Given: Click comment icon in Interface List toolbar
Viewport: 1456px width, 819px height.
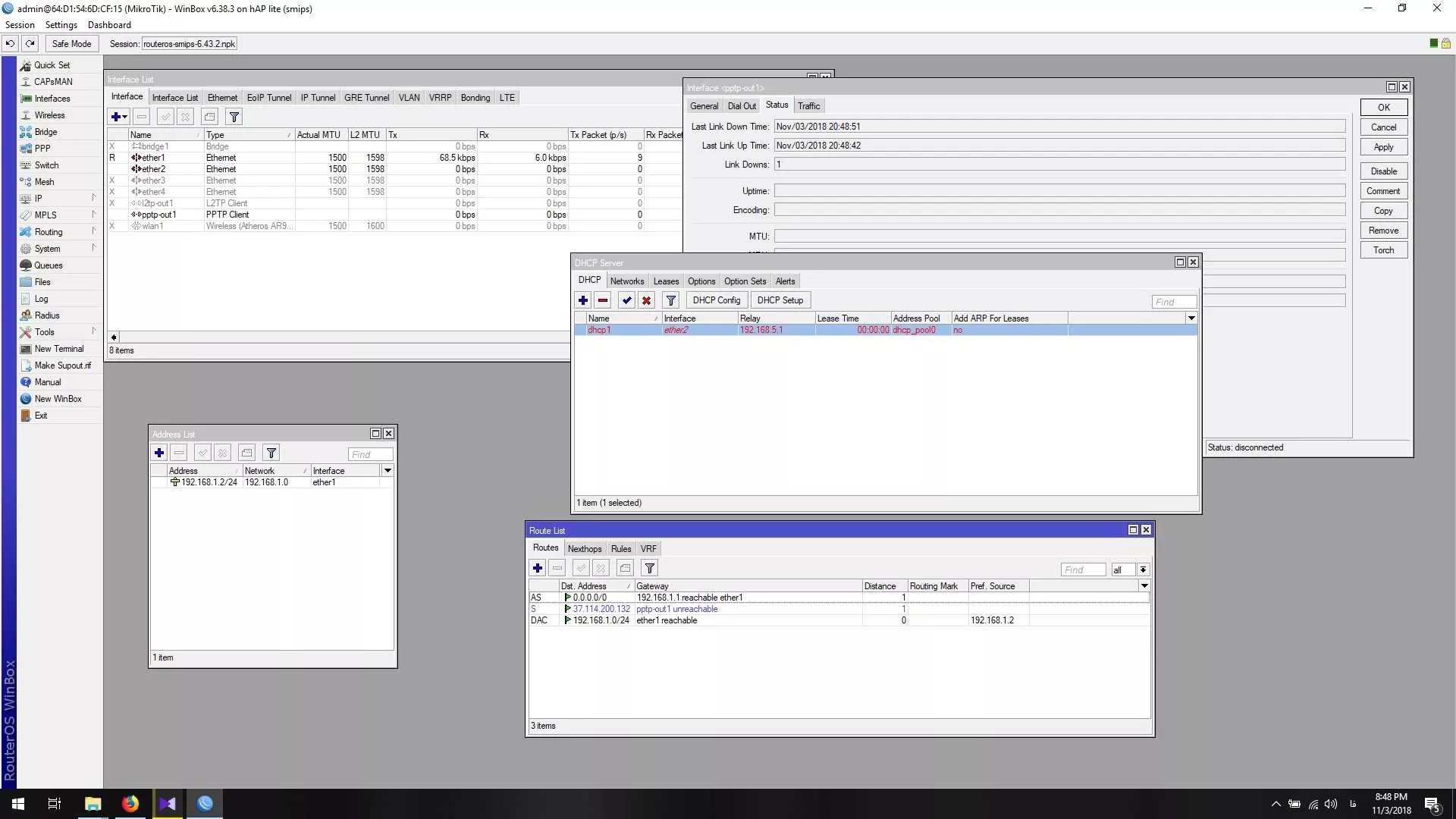Looking at the screenshot, I should coord(210,117).
